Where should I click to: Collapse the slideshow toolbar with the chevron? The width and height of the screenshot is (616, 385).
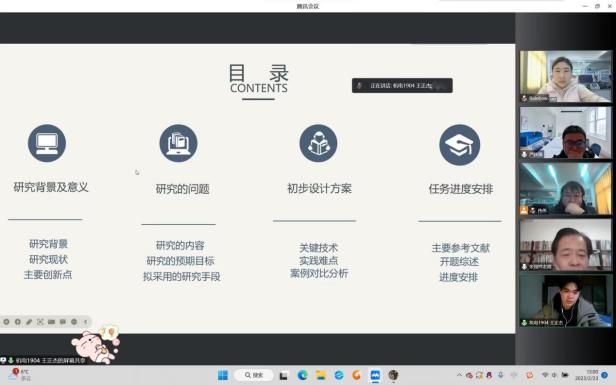pos(85,322)
